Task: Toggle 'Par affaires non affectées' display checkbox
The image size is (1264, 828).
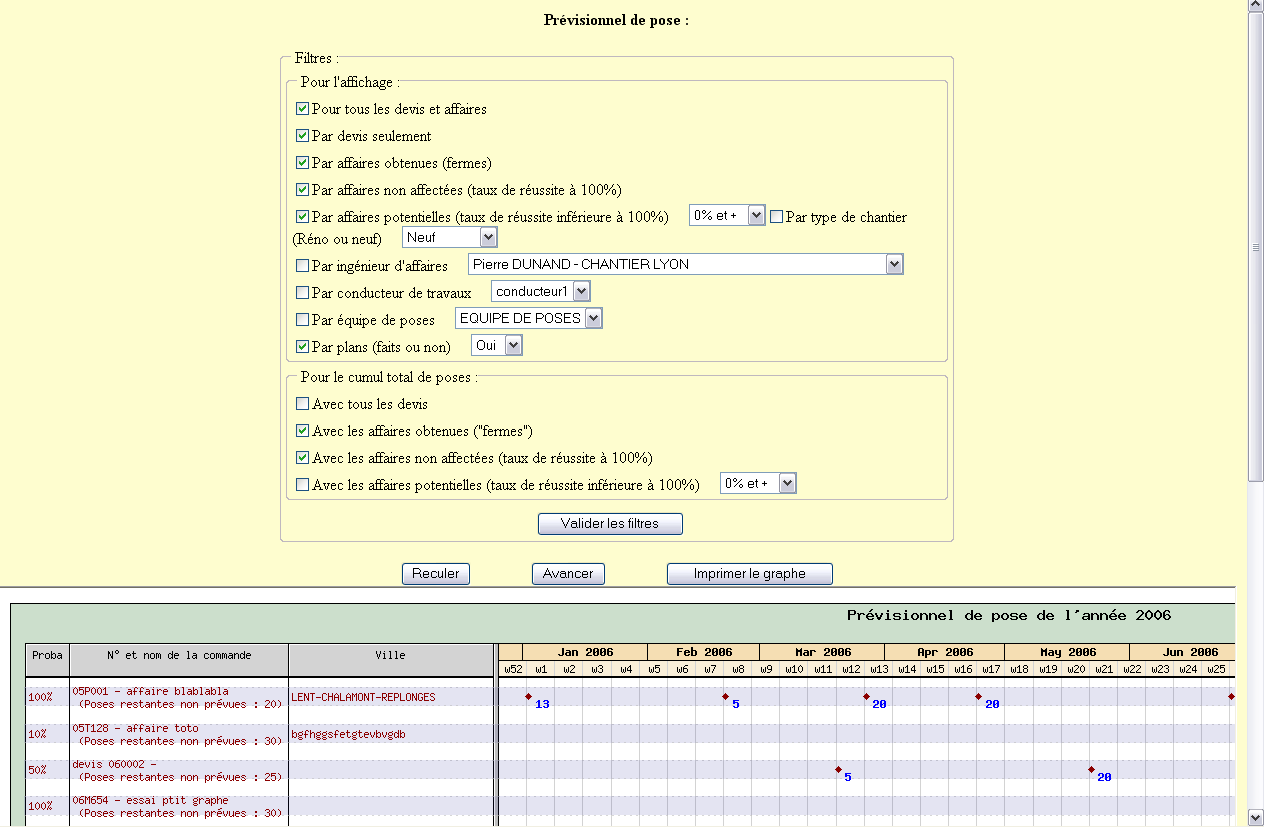Action: tap(302, 189)
